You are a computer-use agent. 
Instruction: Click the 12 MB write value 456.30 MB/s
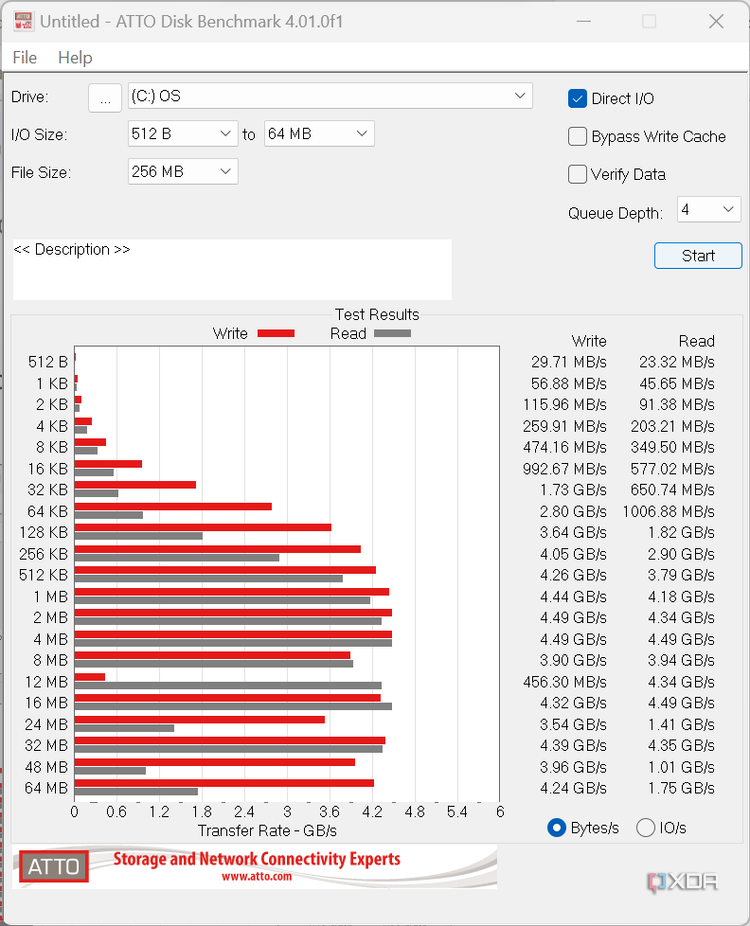565,682
